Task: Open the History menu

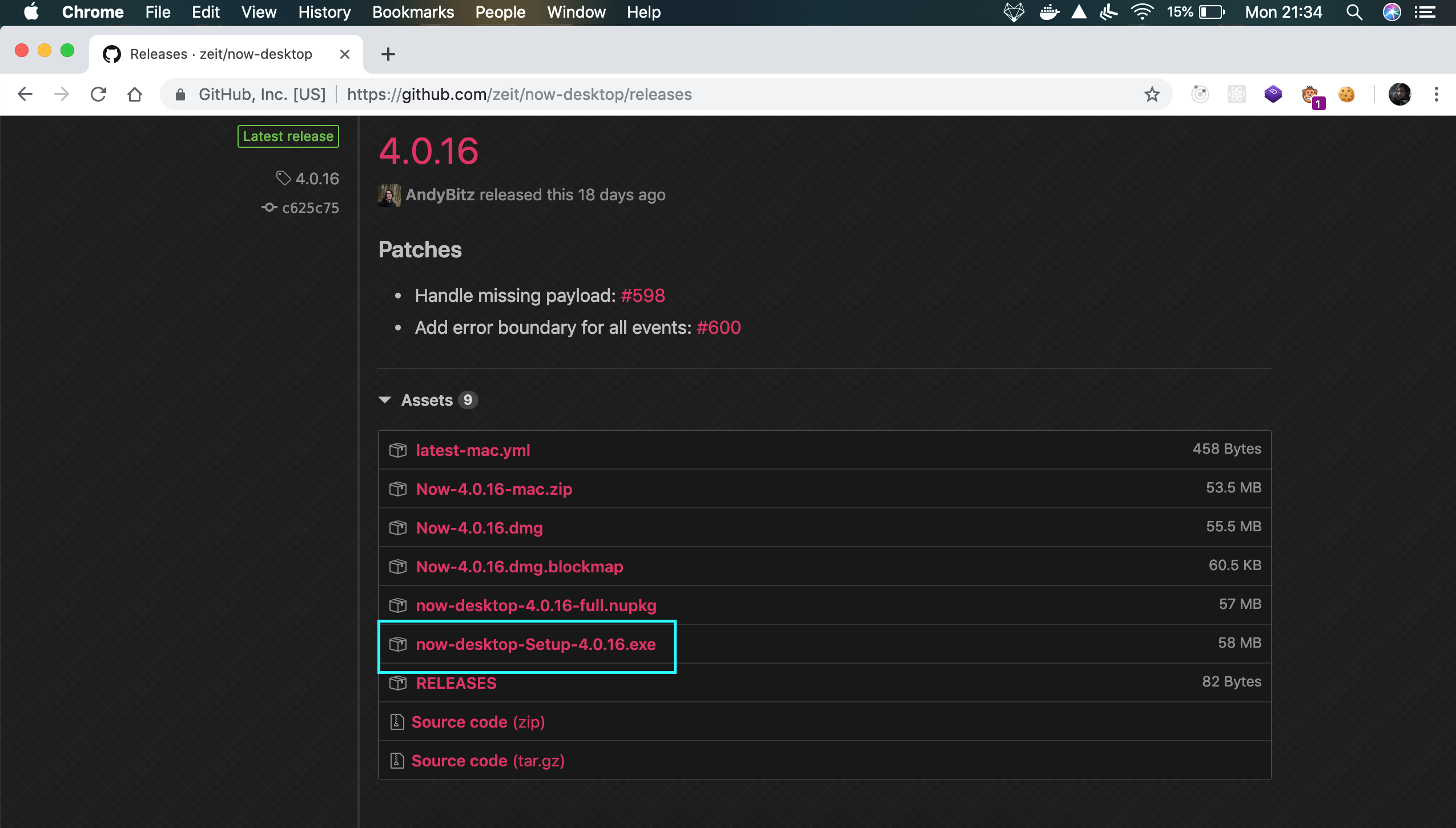Action: point(324,12)
